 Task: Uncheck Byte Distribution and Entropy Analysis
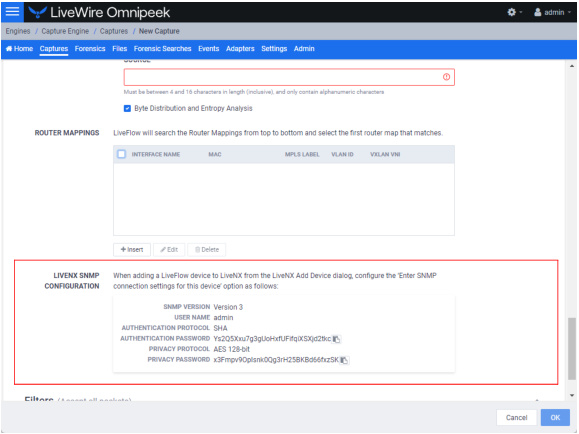tap(127, 108)
